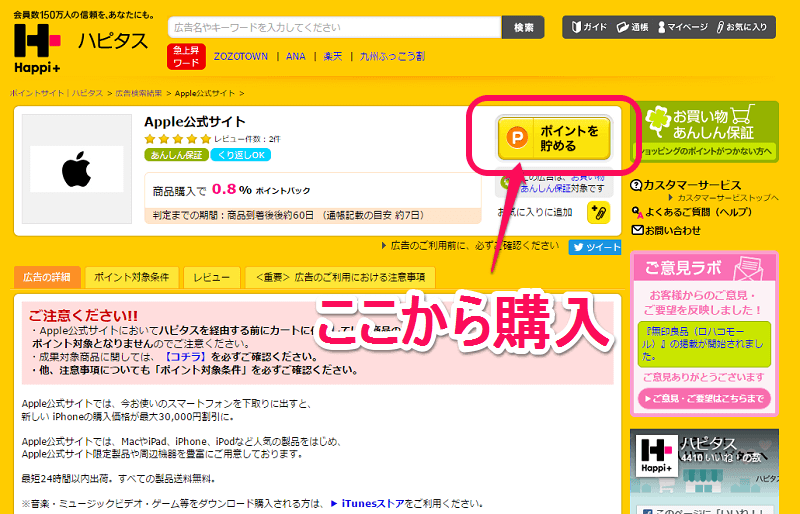
Task: Open カスタマーサービス heading link
Action: pos(686,185)
